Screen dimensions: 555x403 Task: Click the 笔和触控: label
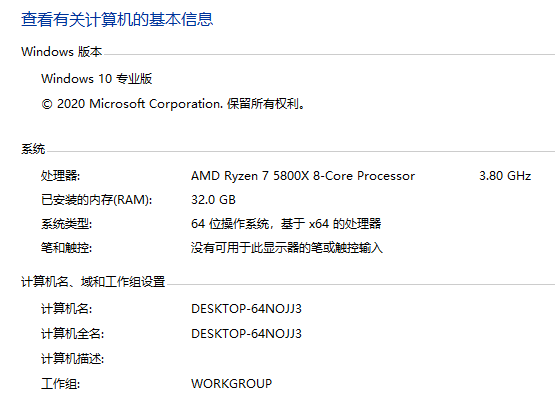pyautogui.click(x=67, y=248)
